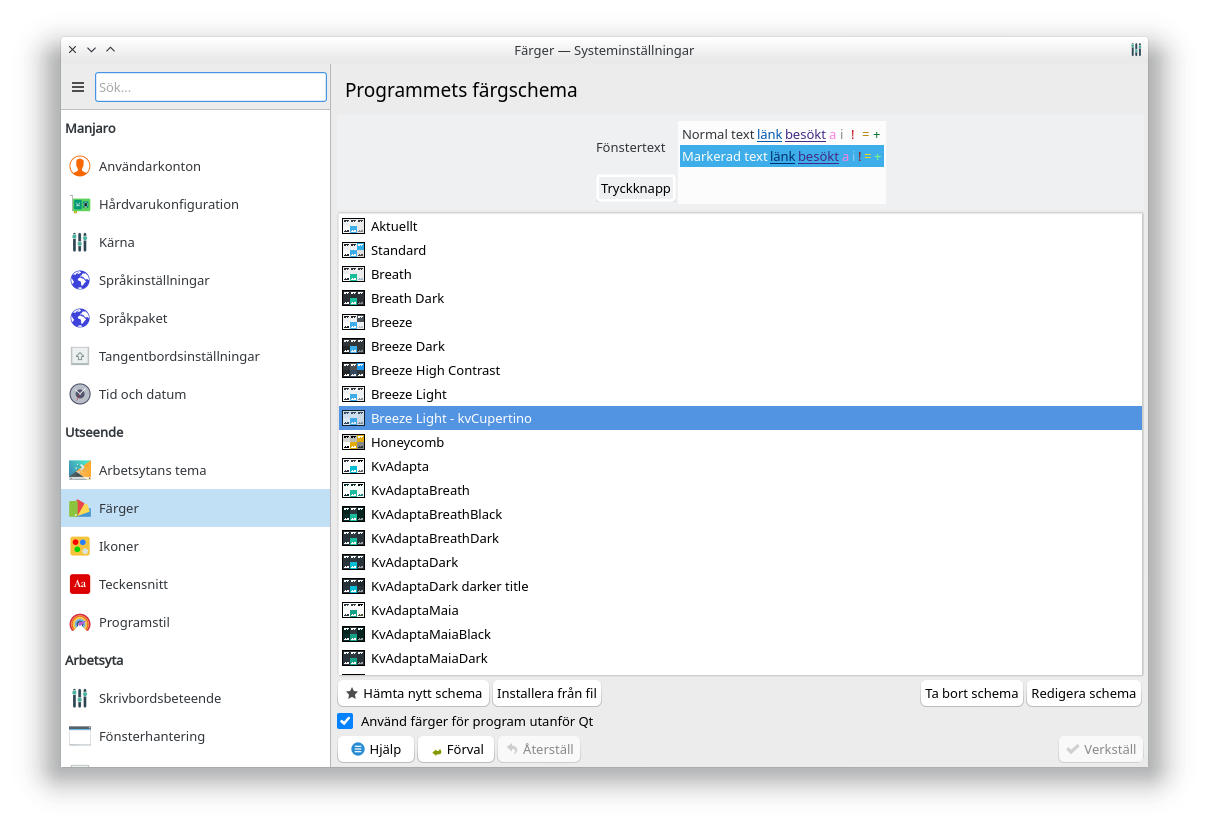
Task: Select the Breeze Light color scheme
Action: click(740, 394)
